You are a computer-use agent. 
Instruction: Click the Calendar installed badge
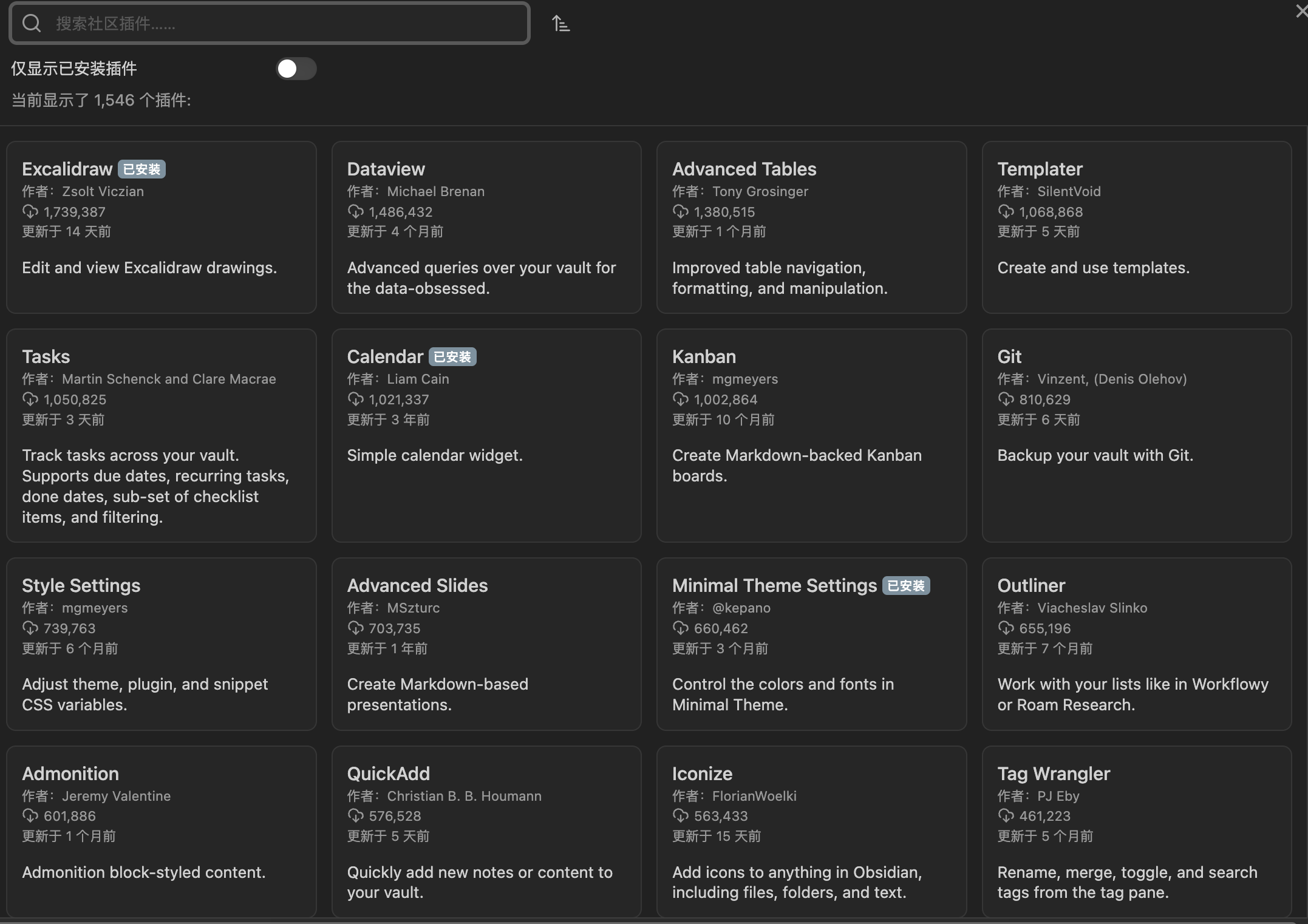452,357
